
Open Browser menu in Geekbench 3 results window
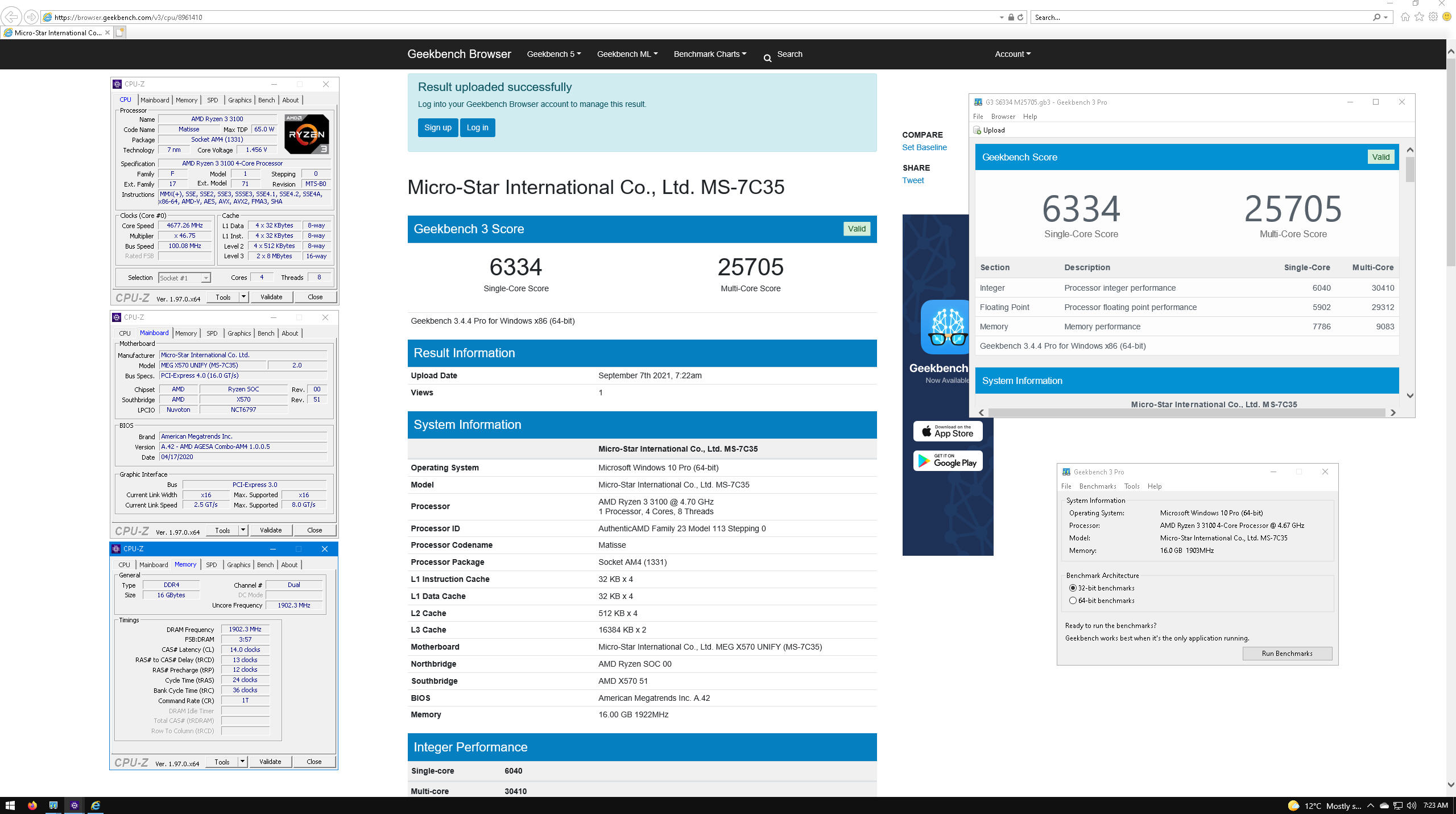tap(1003, 117)
